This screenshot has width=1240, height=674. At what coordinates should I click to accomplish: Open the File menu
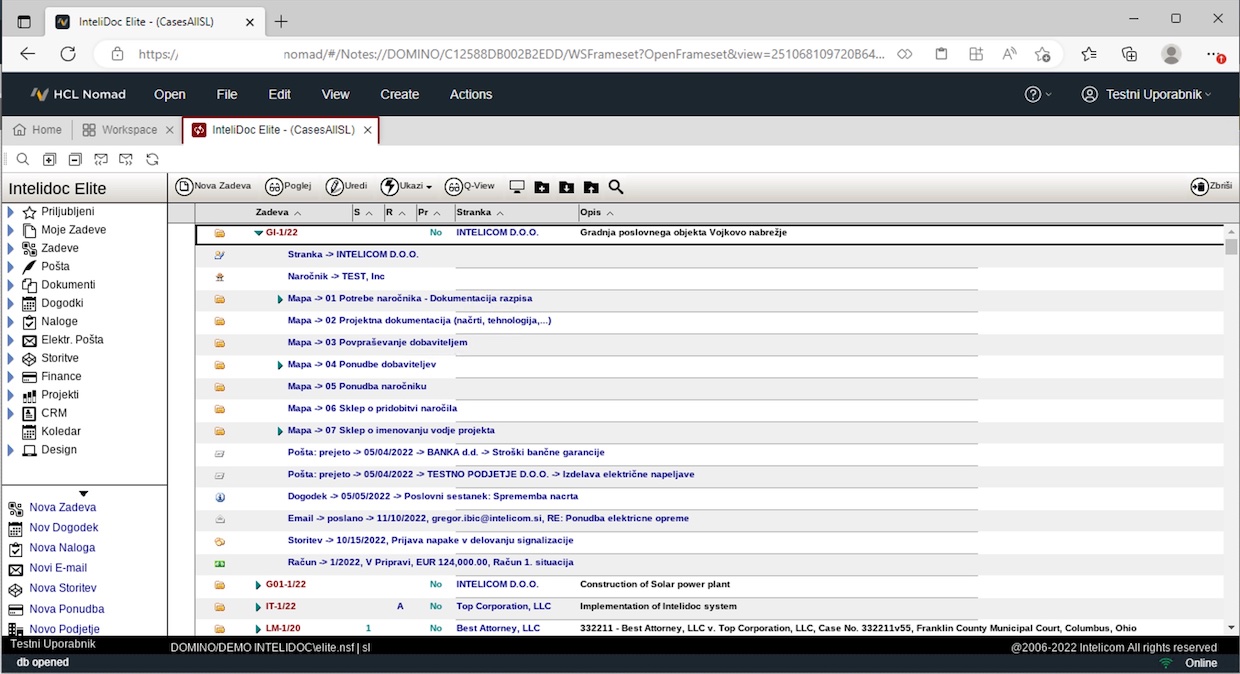(227, 94)
